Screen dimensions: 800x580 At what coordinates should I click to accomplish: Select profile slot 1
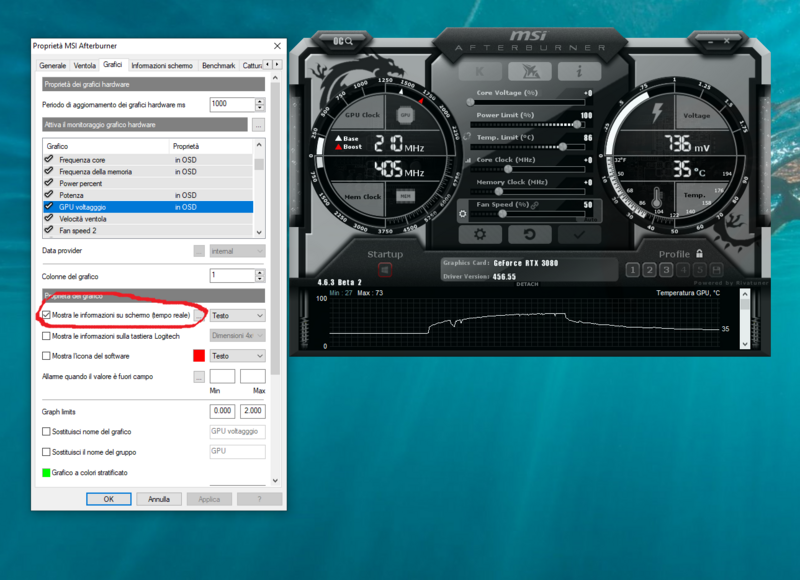point(633,270)
